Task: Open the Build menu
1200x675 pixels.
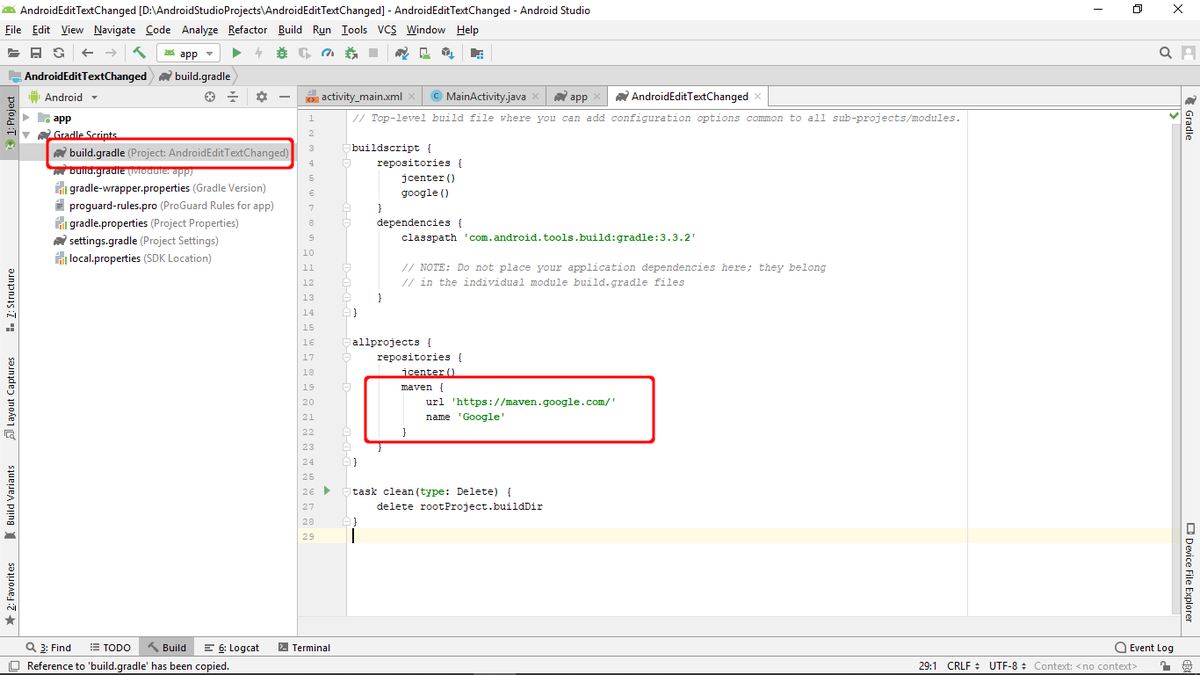Action: click(x=290, y=30)
